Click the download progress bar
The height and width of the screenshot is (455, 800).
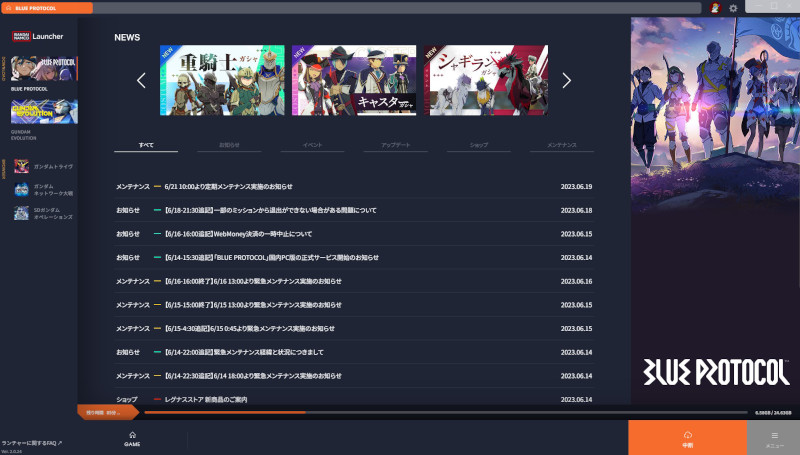click(446, 412)
